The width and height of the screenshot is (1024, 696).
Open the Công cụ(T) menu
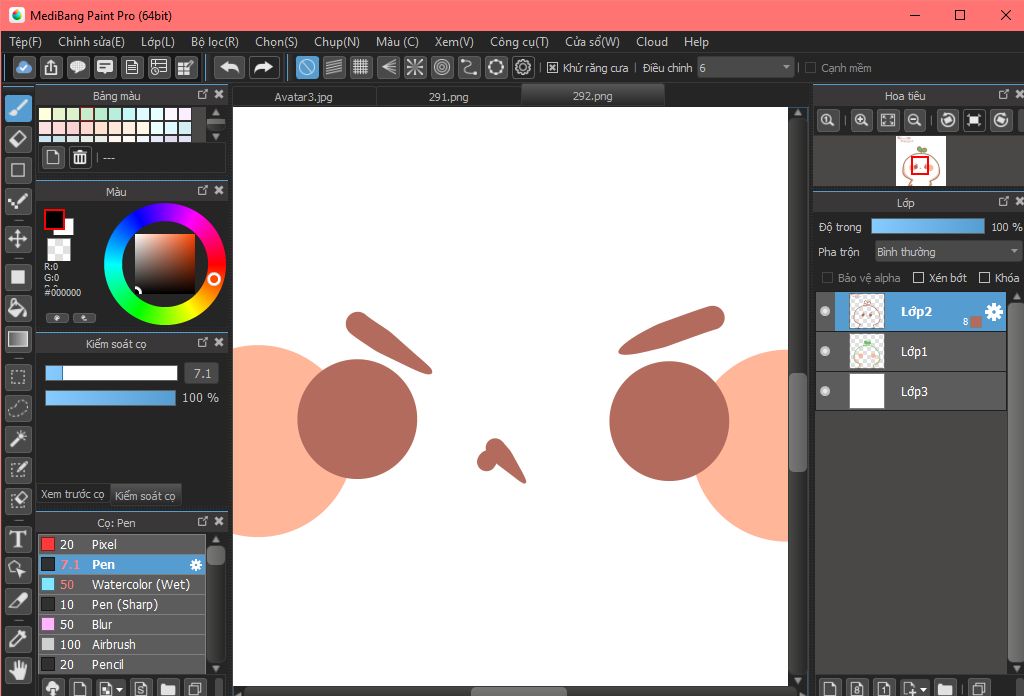(519, 42)
